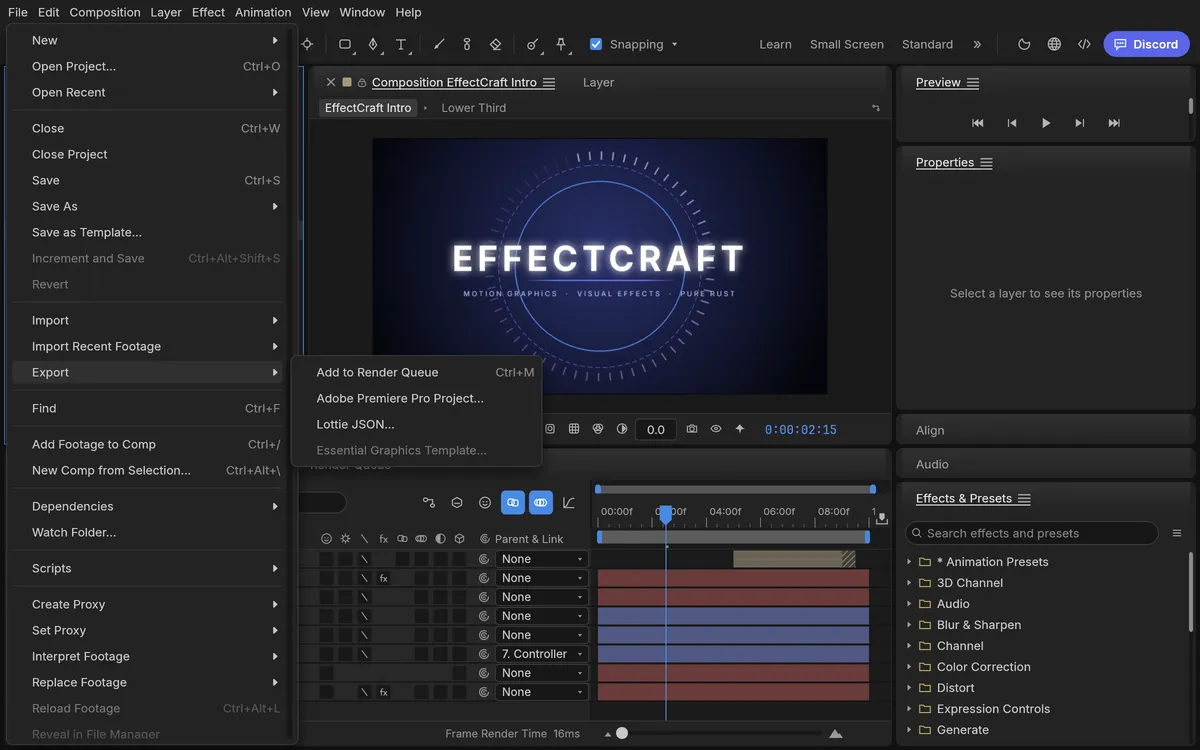Choose Add to Render Queue
This screenshot has height=750, width=1200.
click(416, 372)
